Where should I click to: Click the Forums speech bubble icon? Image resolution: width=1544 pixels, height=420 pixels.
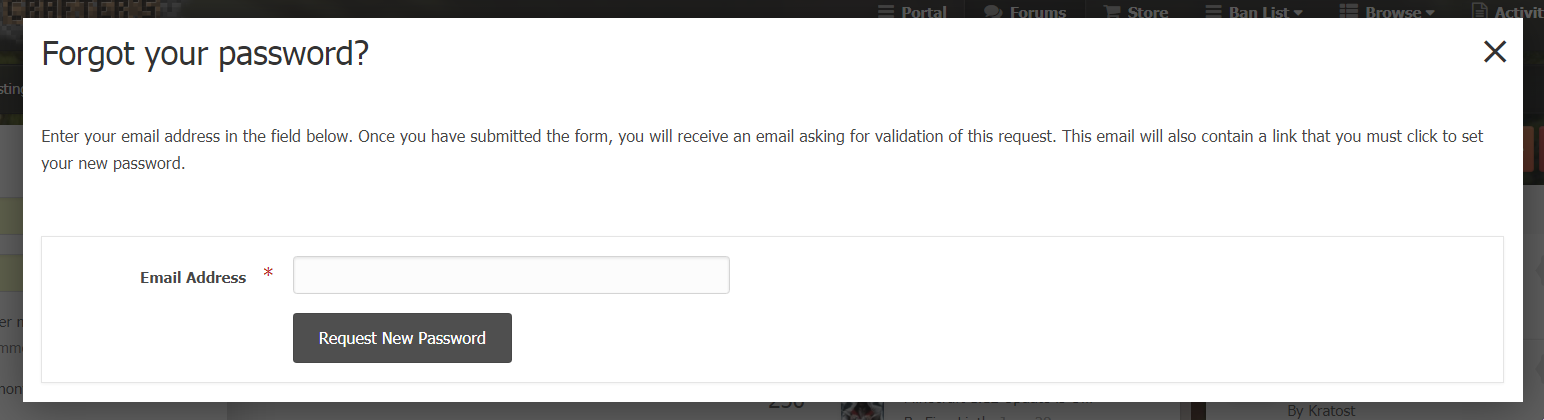[x=993, y=12]
